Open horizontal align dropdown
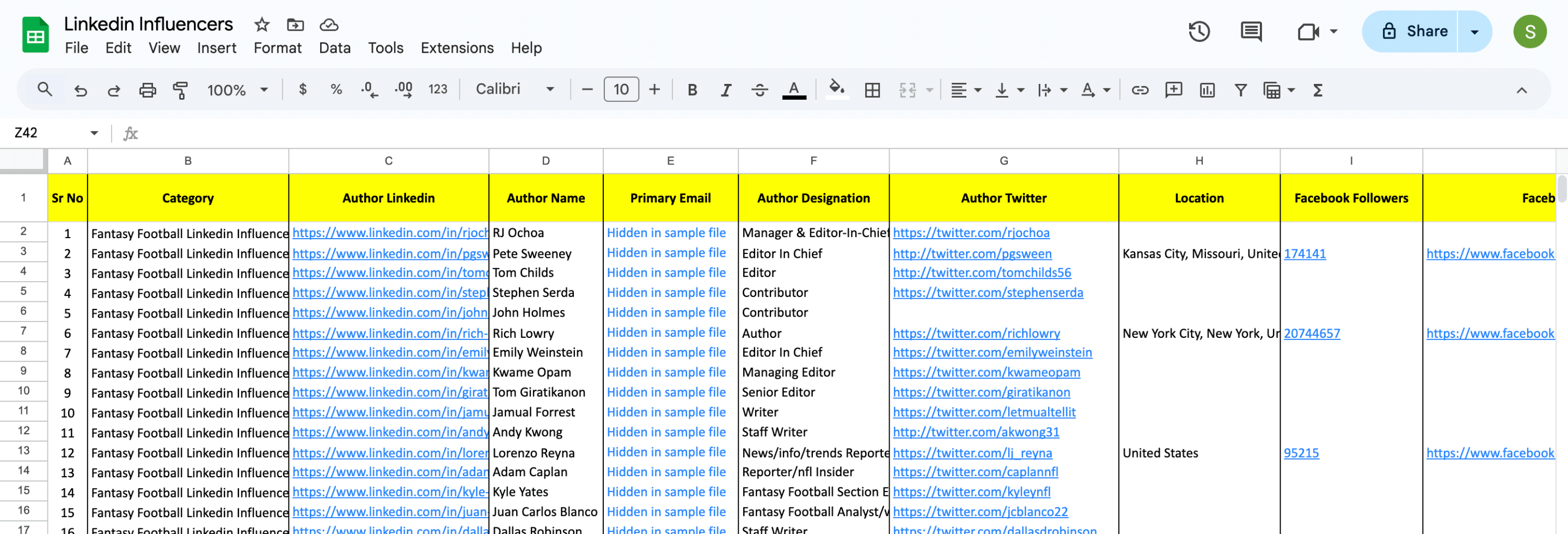The width and height of the screenshot is (1568, 534). point(966,90)
